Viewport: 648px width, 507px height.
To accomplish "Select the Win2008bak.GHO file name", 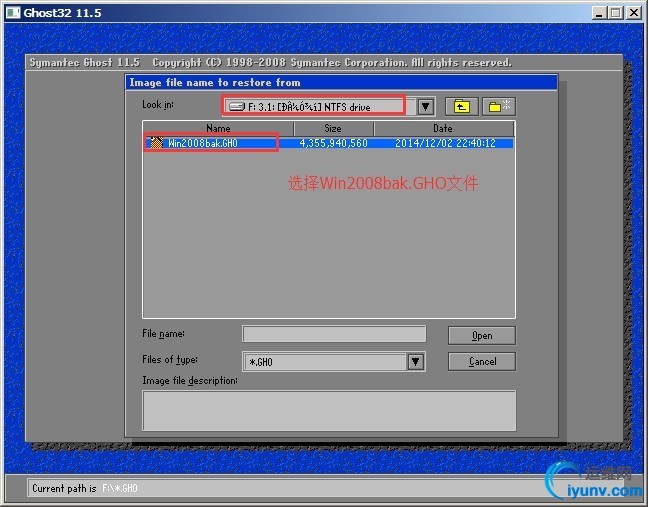I will click(x=202, y=143).
